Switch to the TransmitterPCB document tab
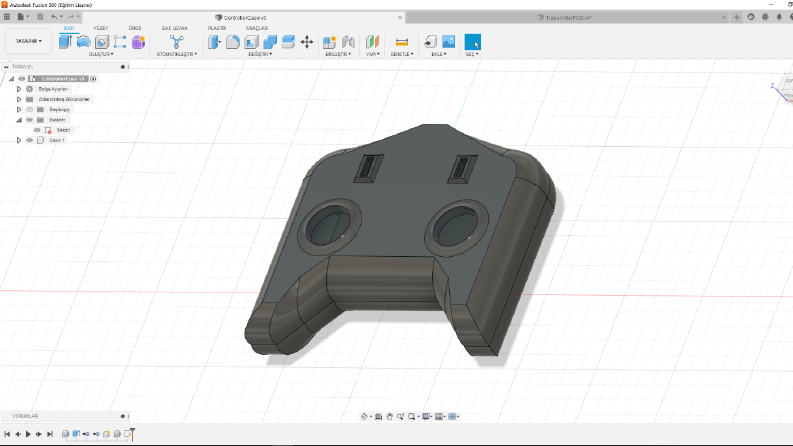793x446 pixels. tap(564, 17)
